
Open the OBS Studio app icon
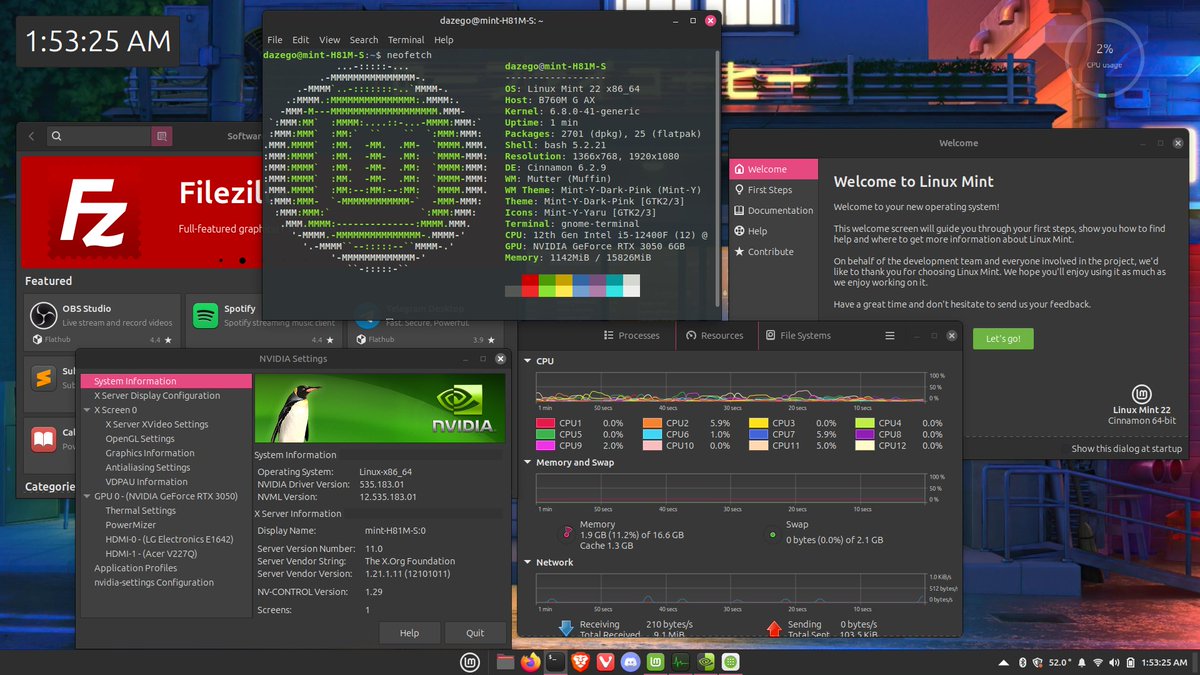coord(43,316)
